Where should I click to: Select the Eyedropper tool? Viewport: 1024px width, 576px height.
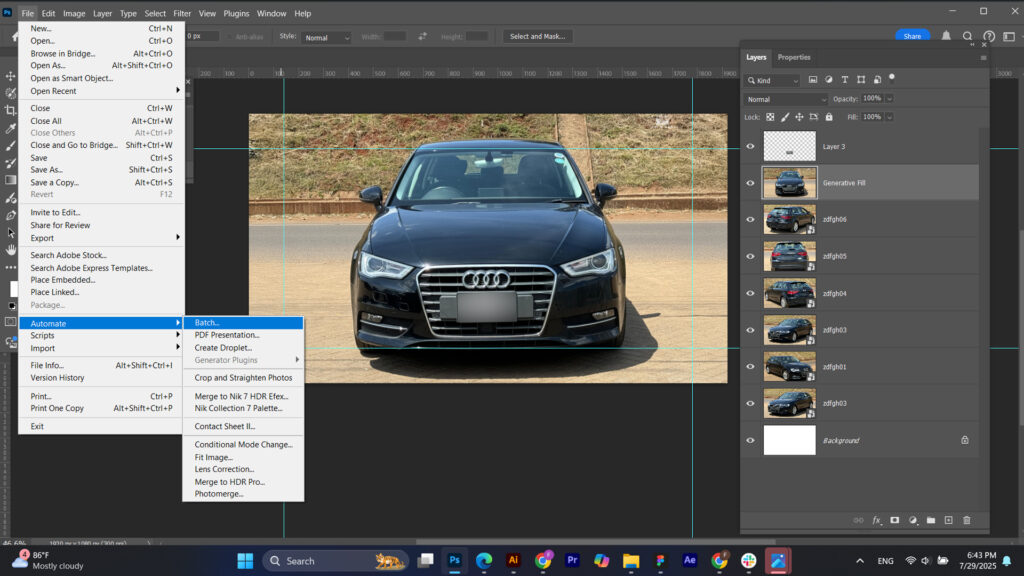(x=10, y=128)
